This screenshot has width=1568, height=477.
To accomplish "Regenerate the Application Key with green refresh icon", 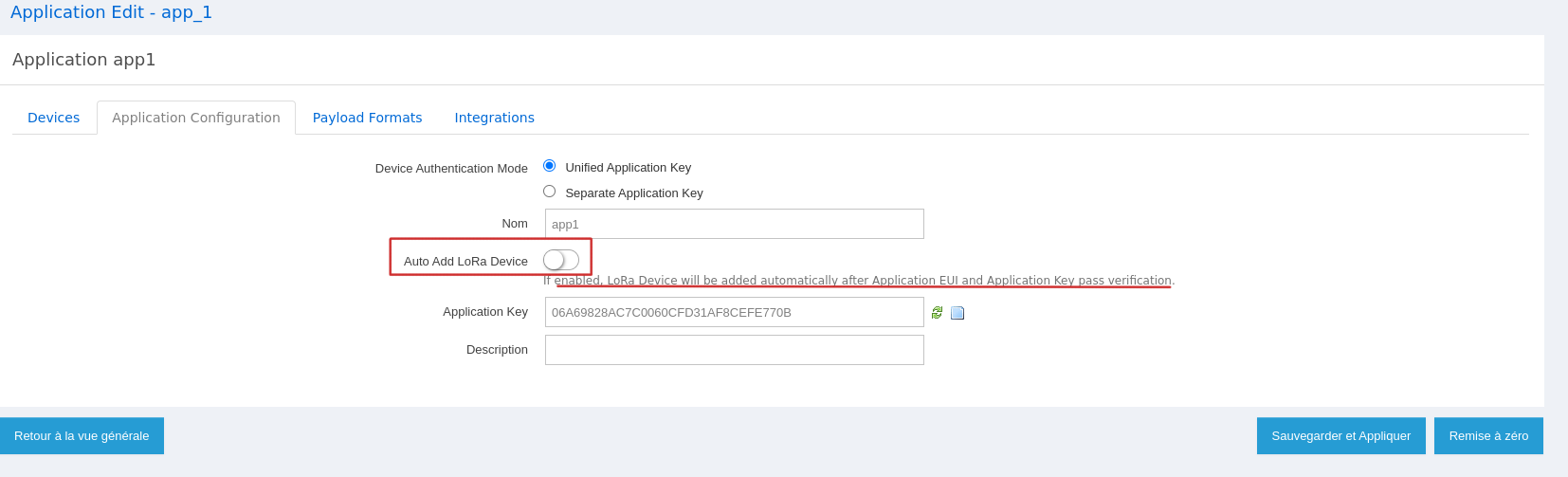I will coord(937,313).
